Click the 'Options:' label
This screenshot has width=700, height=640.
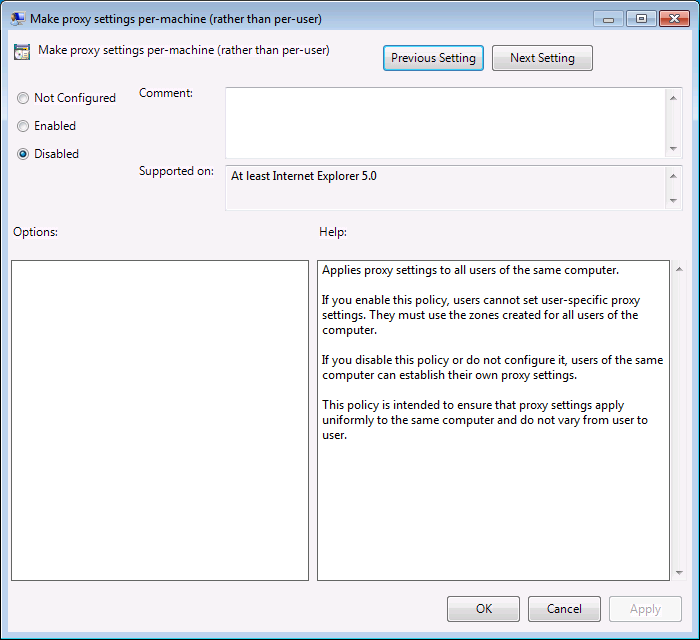[35, 232]
